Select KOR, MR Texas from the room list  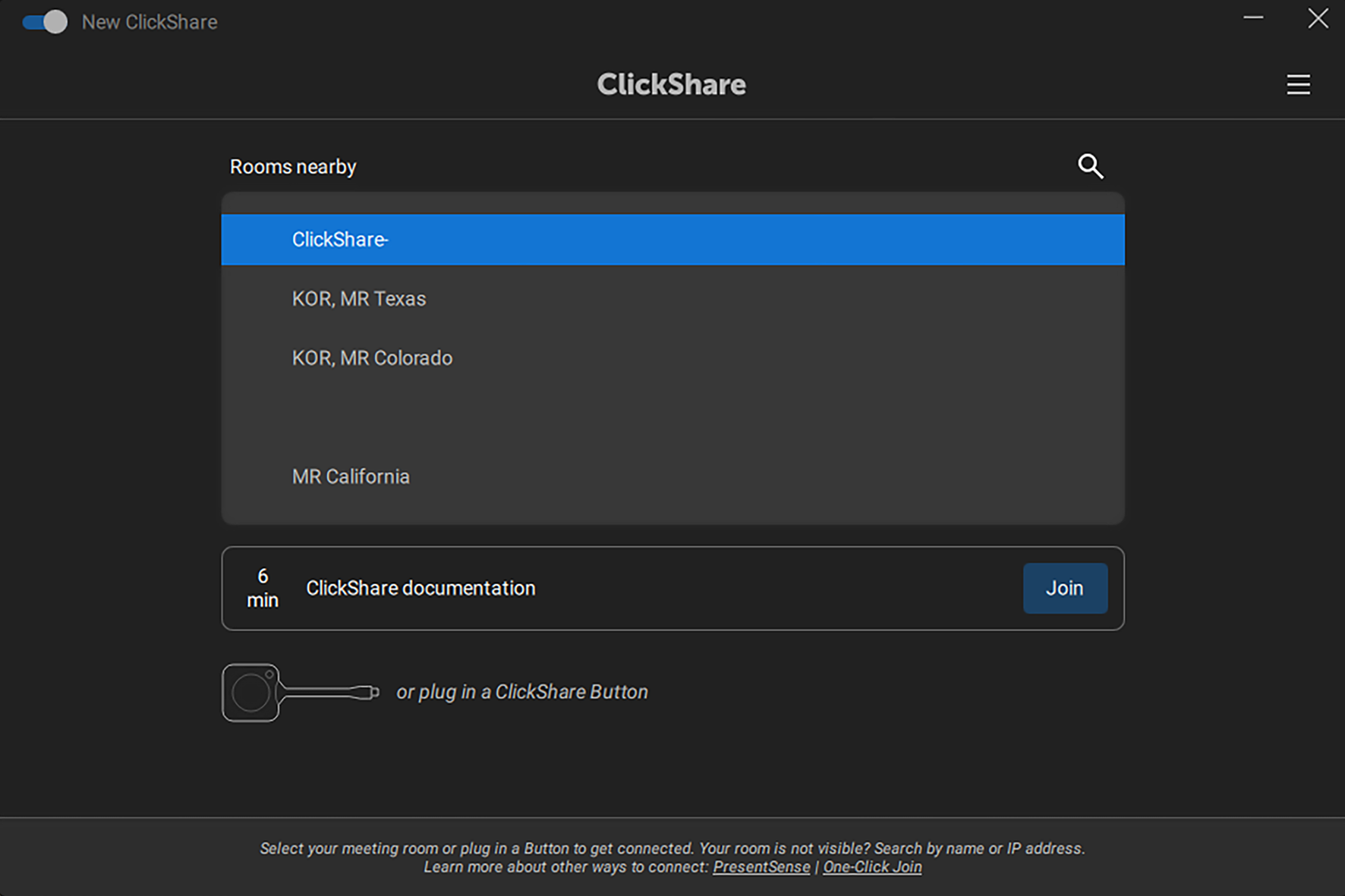359,298
